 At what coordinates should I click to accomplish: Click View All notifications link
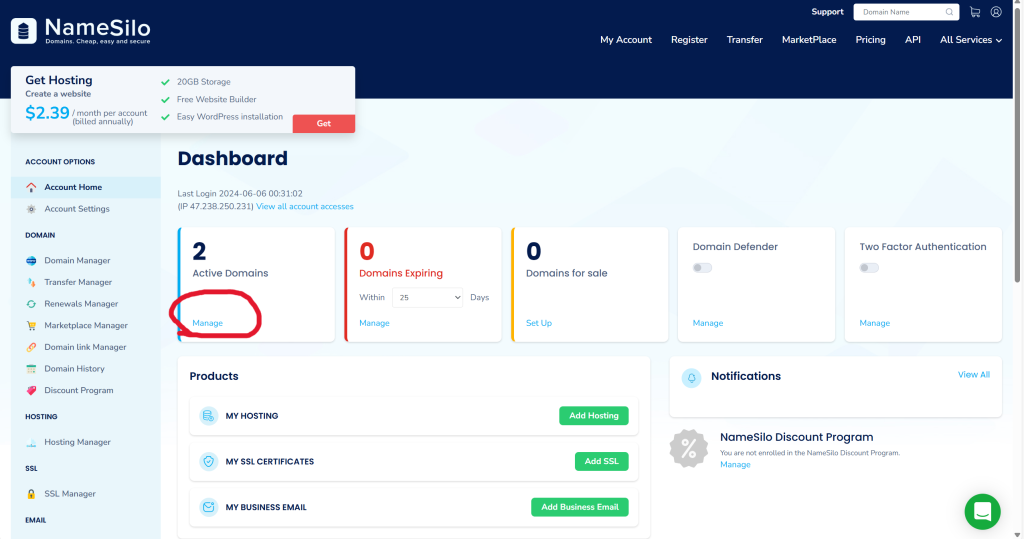(974, 375)
